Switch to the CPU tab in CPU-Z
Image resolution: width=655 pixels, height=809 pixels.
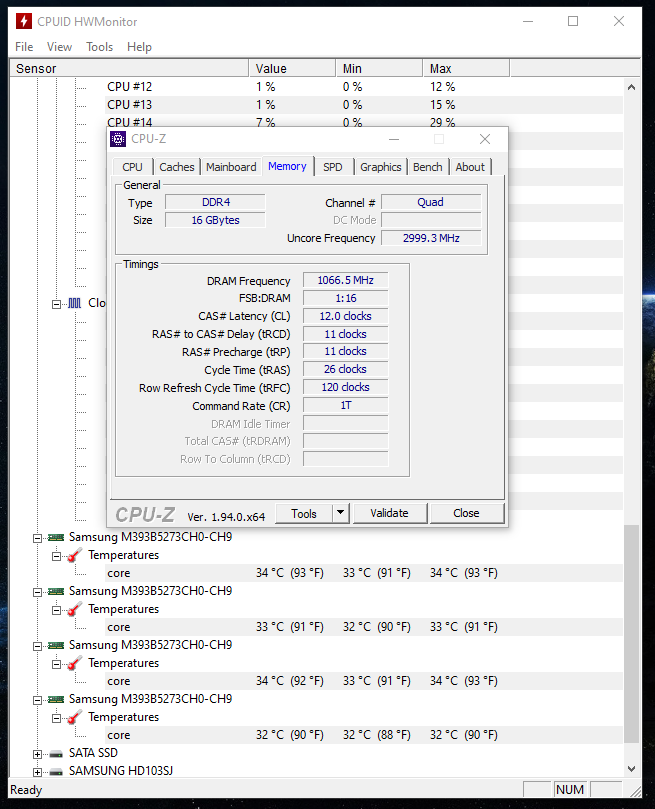coord(133,167)
